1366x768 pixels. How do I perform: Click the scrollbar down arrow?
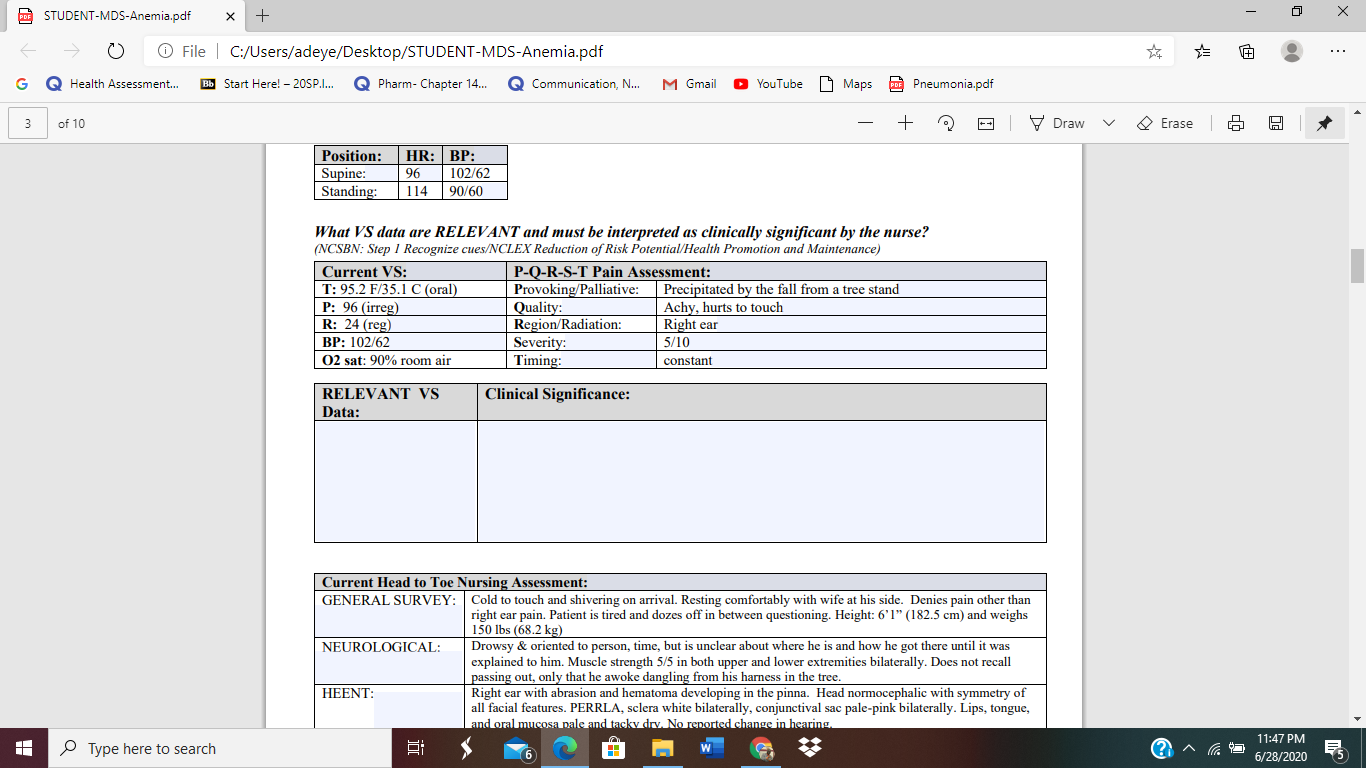coord(1357,719)
